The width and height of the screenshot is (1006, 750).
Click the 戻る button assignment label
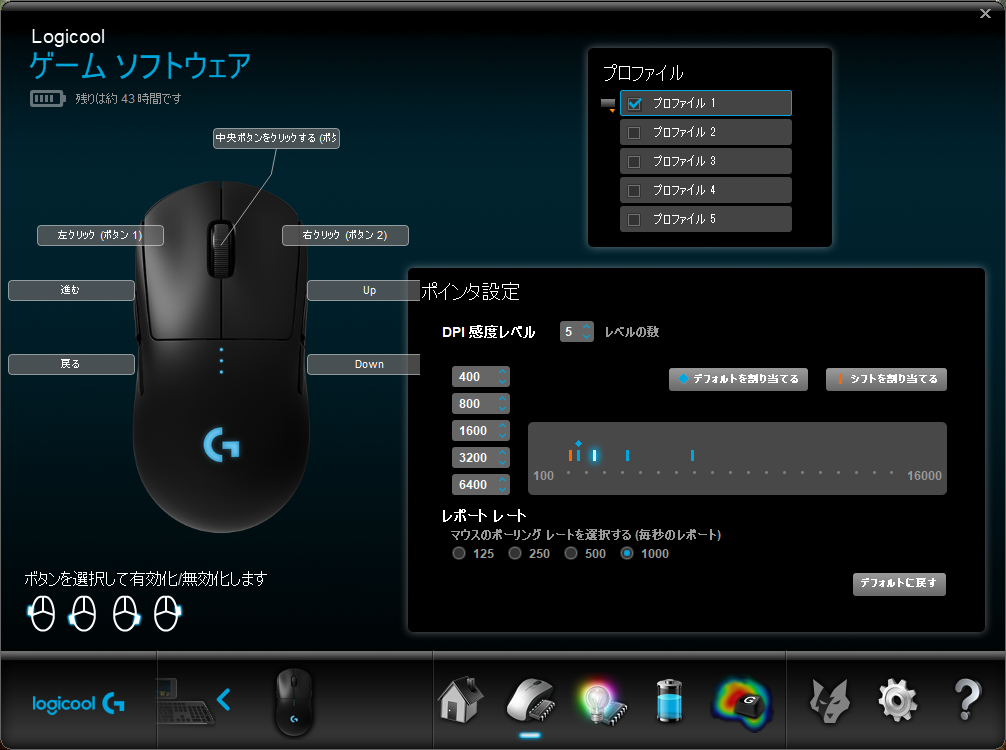pos(71,364)
